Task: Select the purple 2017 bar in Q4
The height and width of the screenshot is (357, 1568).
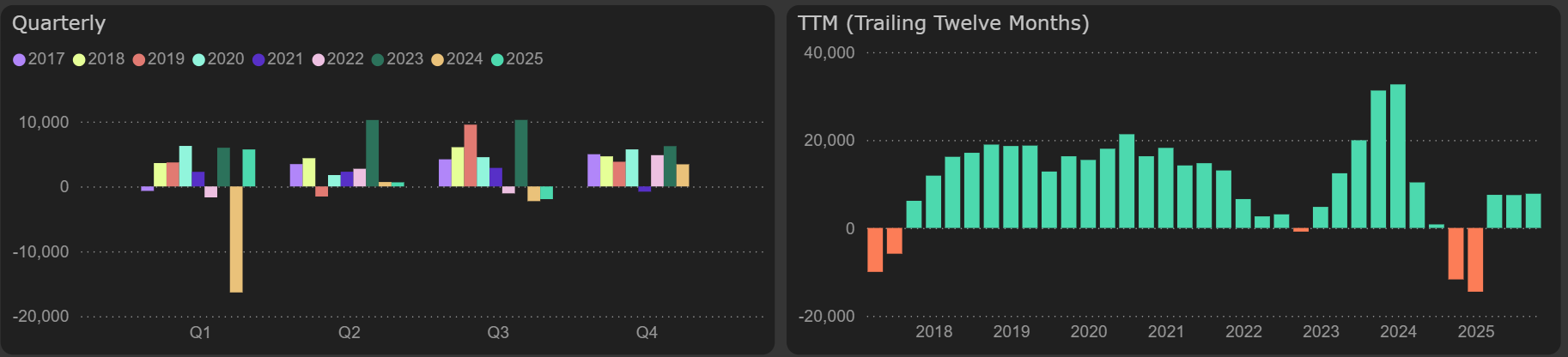Action: tap(593, 170)
